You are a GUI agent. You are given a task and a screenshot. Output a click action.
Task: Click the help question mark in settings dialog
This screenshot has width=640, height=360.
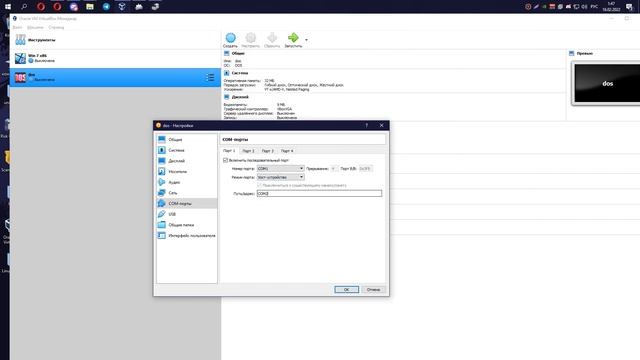click(x=367, y=125)
